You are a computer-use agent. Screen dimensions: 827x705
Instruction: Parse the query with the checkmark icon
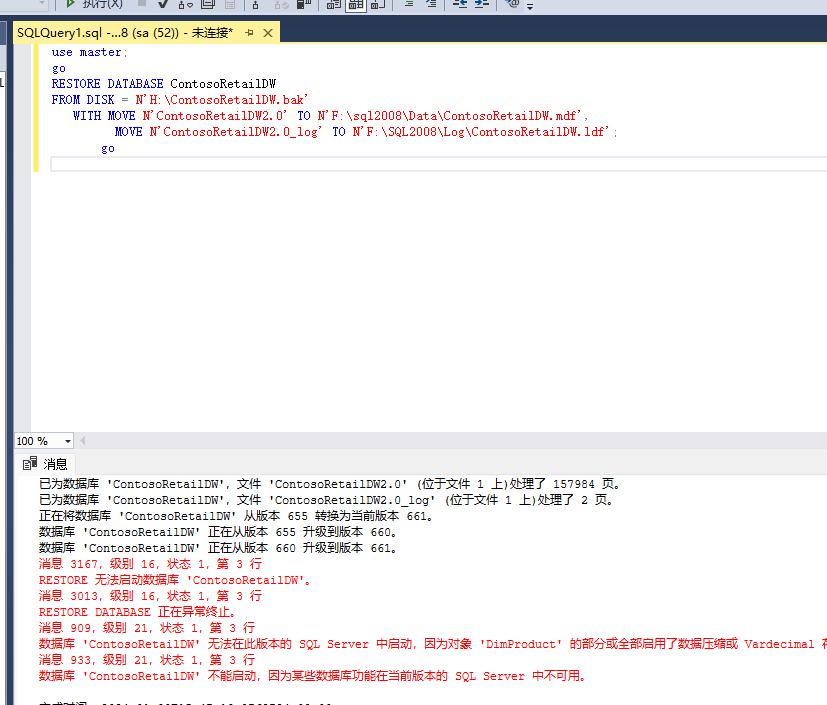162,4
